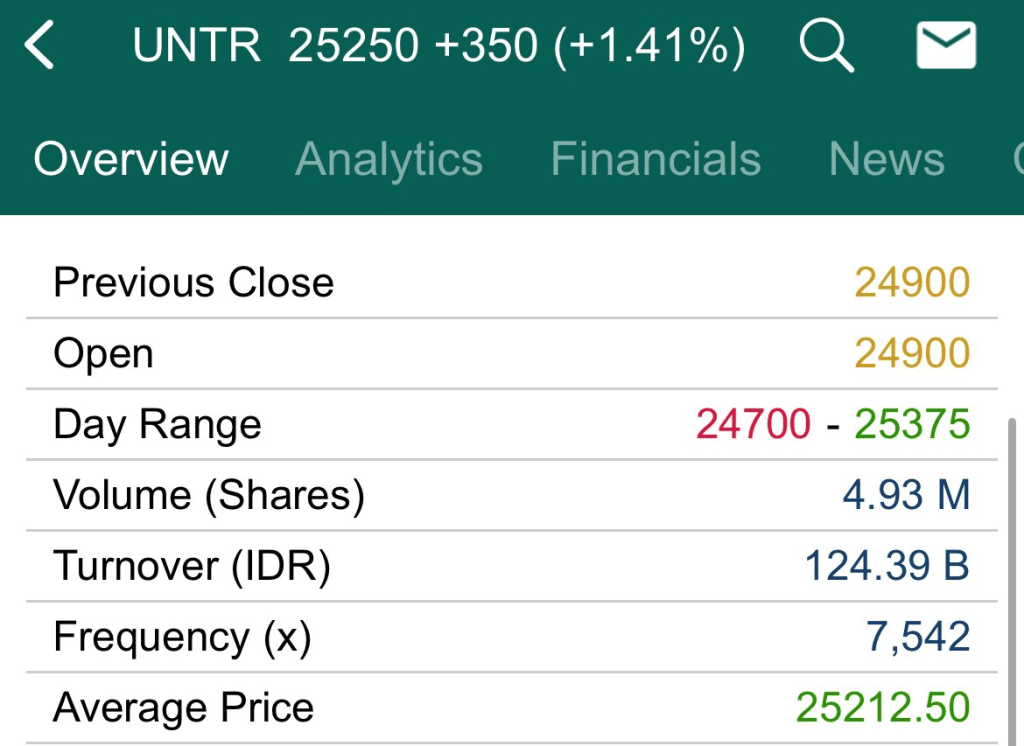Screen dimensions: 1024x746
Task: Click the Previous Close label
Action: 193,283
